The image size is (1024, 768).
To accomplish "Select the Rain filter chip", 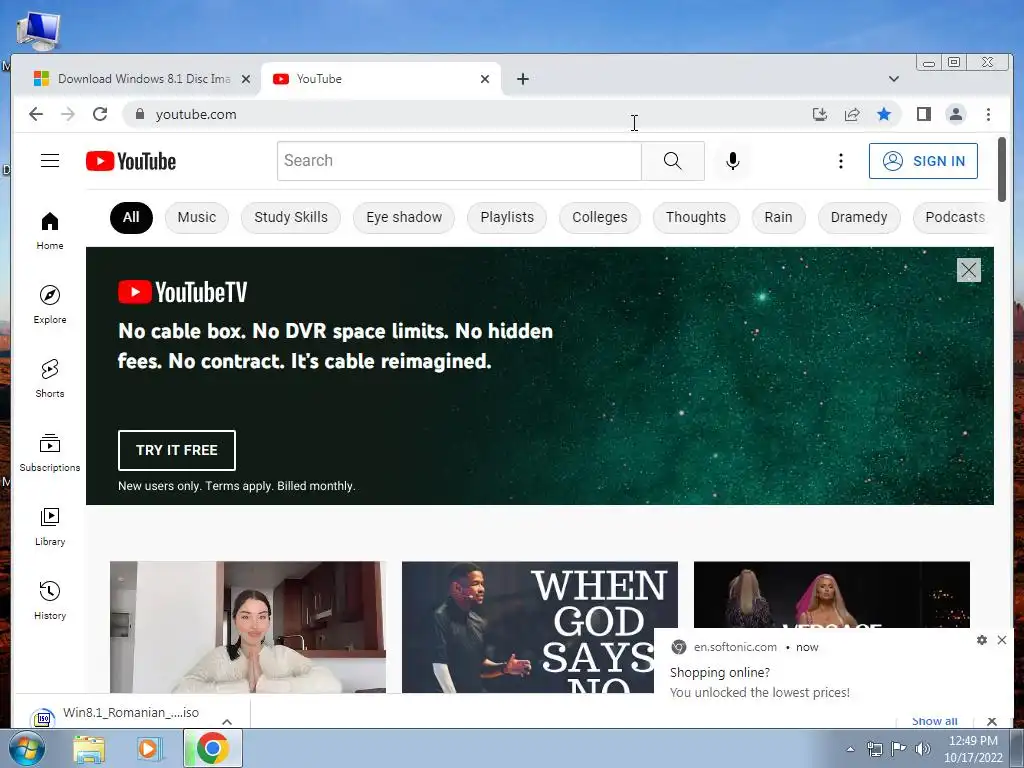I will (x=778, y=217).
